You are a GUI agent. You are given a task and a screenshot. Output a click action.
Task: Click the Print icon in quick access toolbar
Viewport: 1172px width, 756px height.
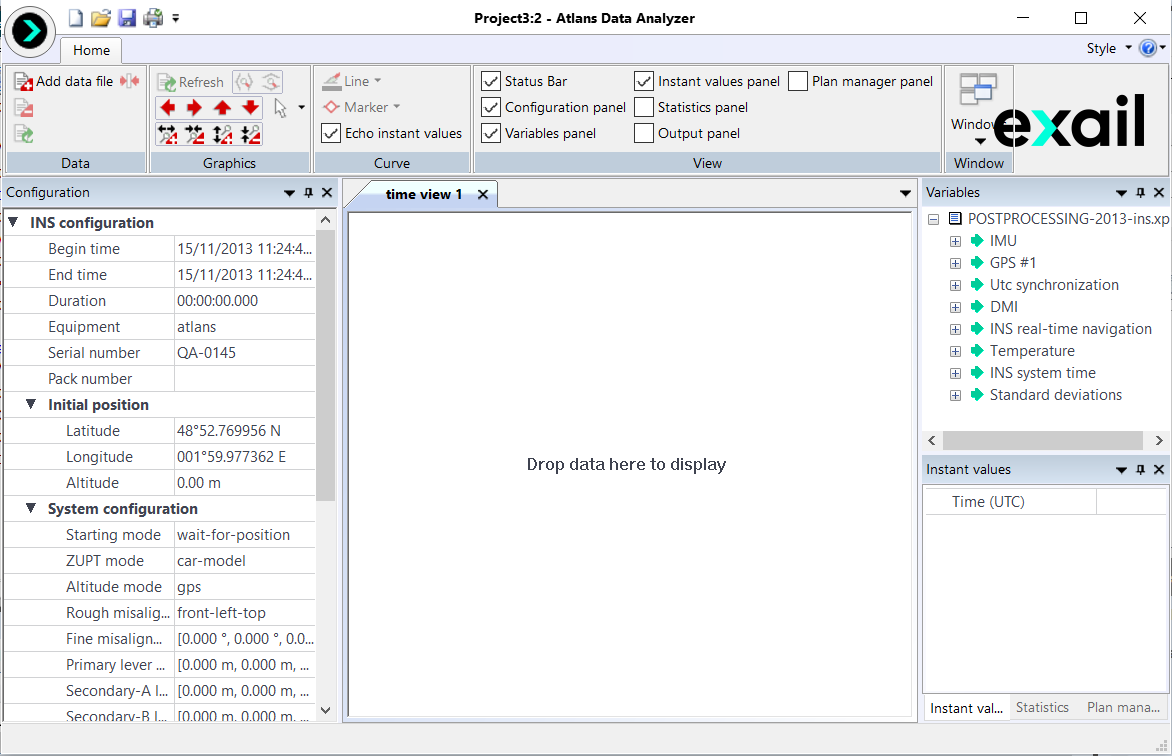click(152, 18)
